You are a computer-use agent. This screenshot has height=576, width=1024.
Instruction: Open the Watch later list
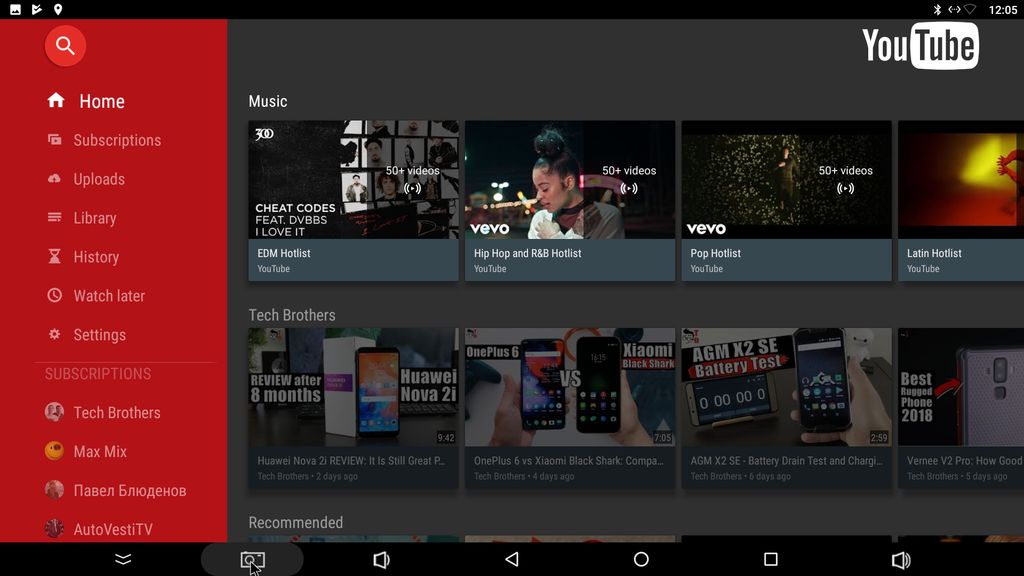[x=108, y=296]
